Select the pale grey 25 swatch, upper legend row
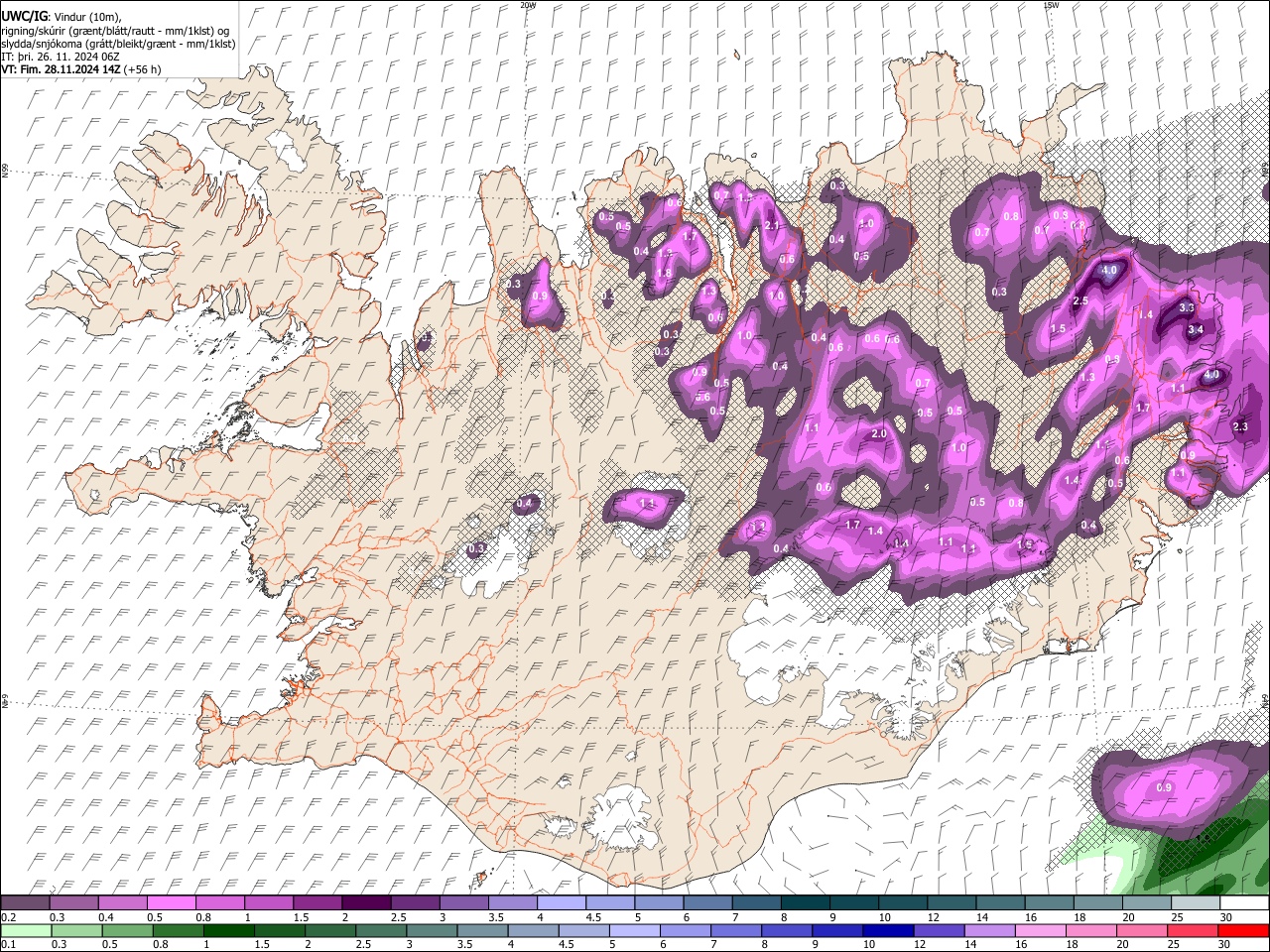1270x952 pixels. point(1196,903)
